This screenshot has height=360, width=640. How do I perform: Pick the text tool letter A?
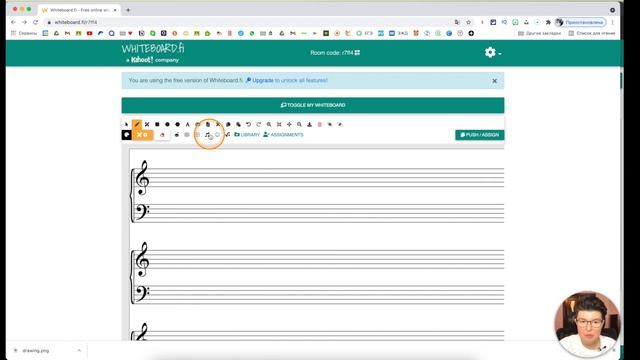pyautogui.click(x=188, y=124)
